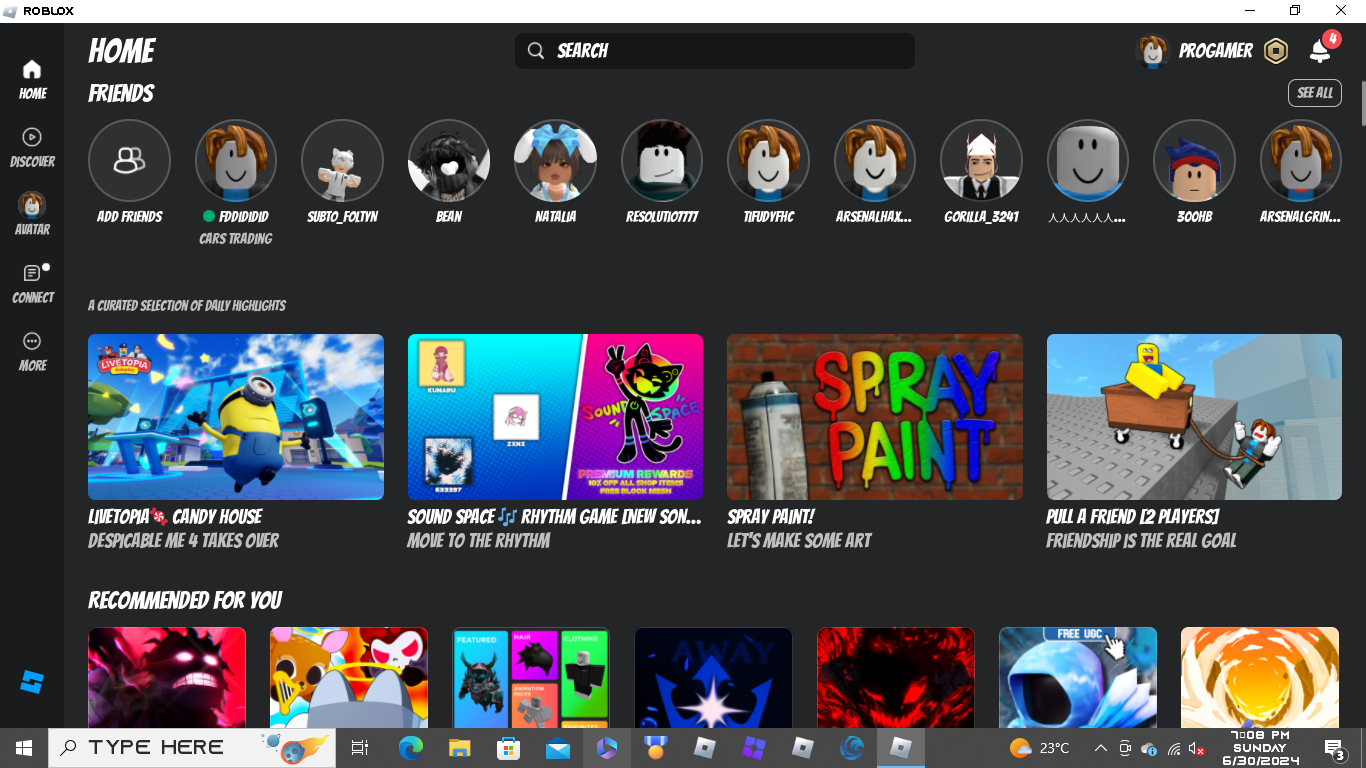The width and height of the screenshot is (1366, 768).
Task: Go to the Home tab in the sidebar
Action: (x=32, y=80)
